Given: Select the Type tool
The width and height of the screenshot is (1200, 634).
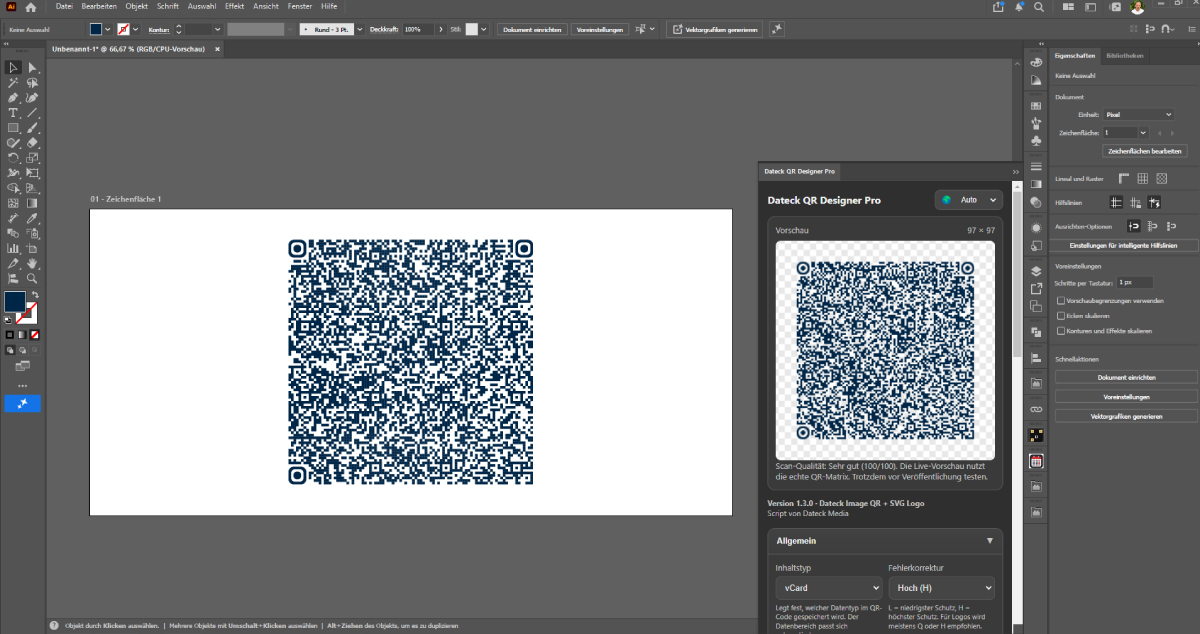Looking at the screenshot, I should [x=13, y=113].
